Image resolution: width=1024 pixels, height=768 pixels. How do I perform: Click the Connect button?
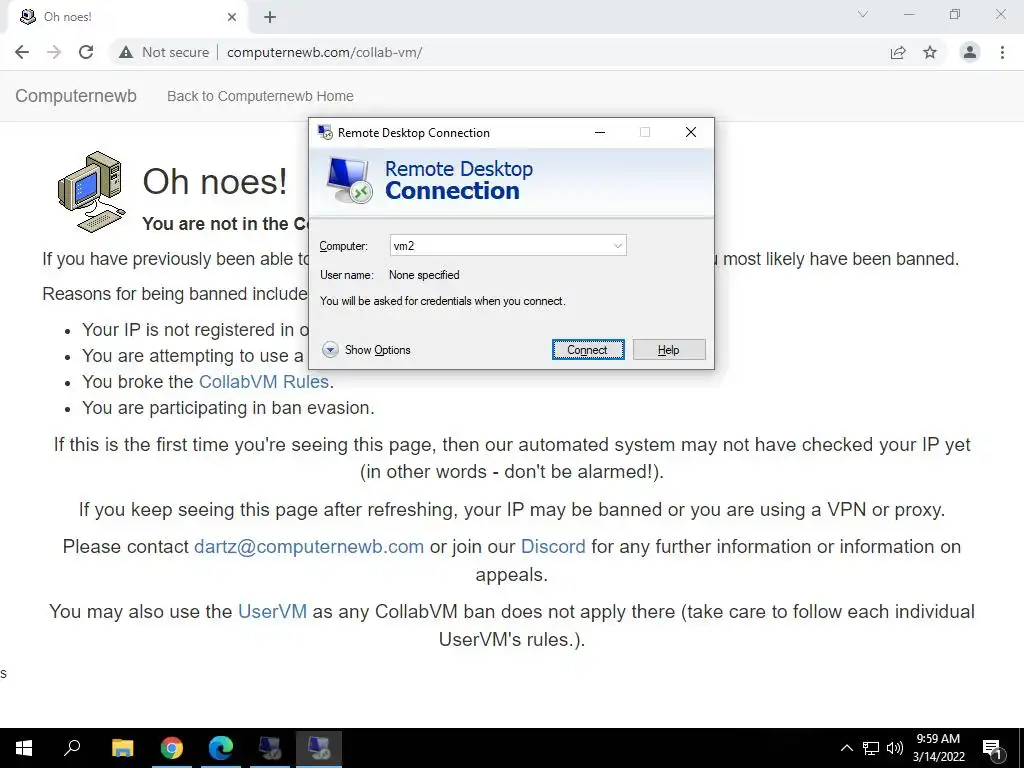pyautogui.click(x=588, y=349)
